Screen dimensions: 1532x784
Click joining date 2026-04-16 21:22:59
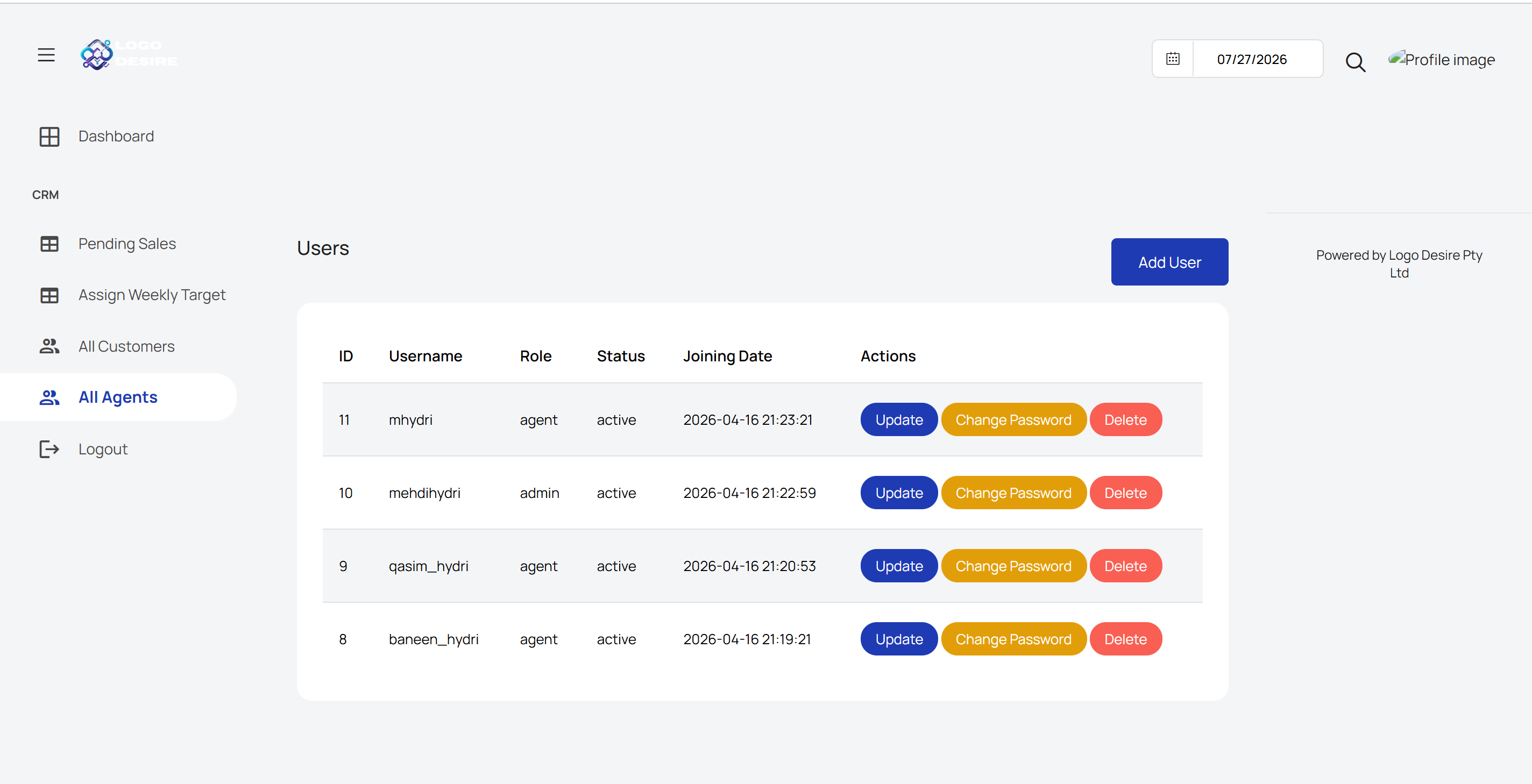tap(749, 493)
